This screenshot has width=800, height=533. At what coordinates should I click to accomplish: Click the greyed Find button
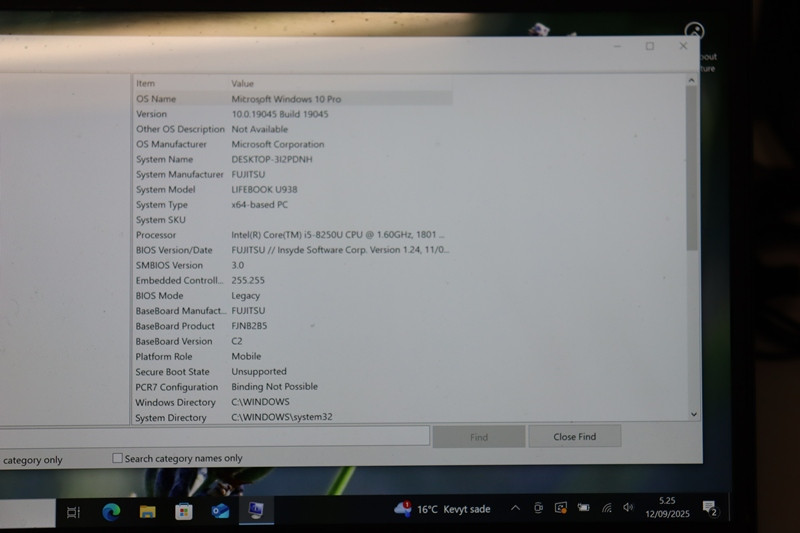[x=479, y=437]
